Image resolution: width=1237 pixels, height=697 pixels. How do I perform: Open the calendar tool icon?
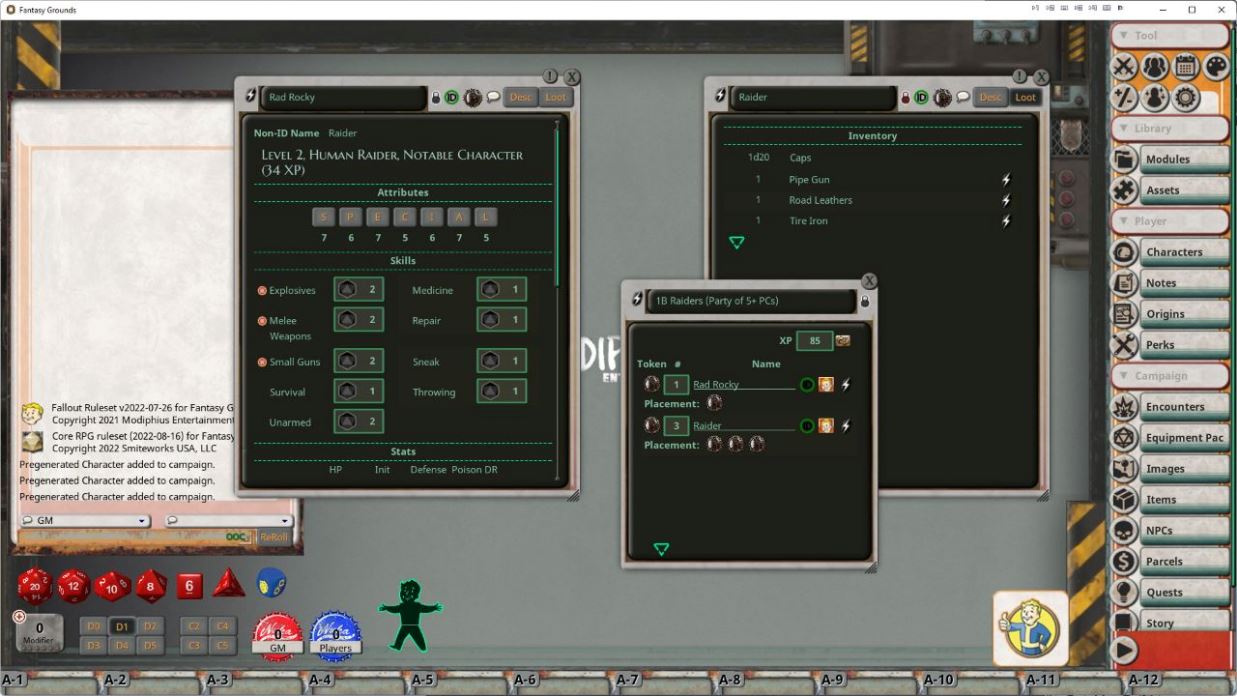[x=1184, y=66]
